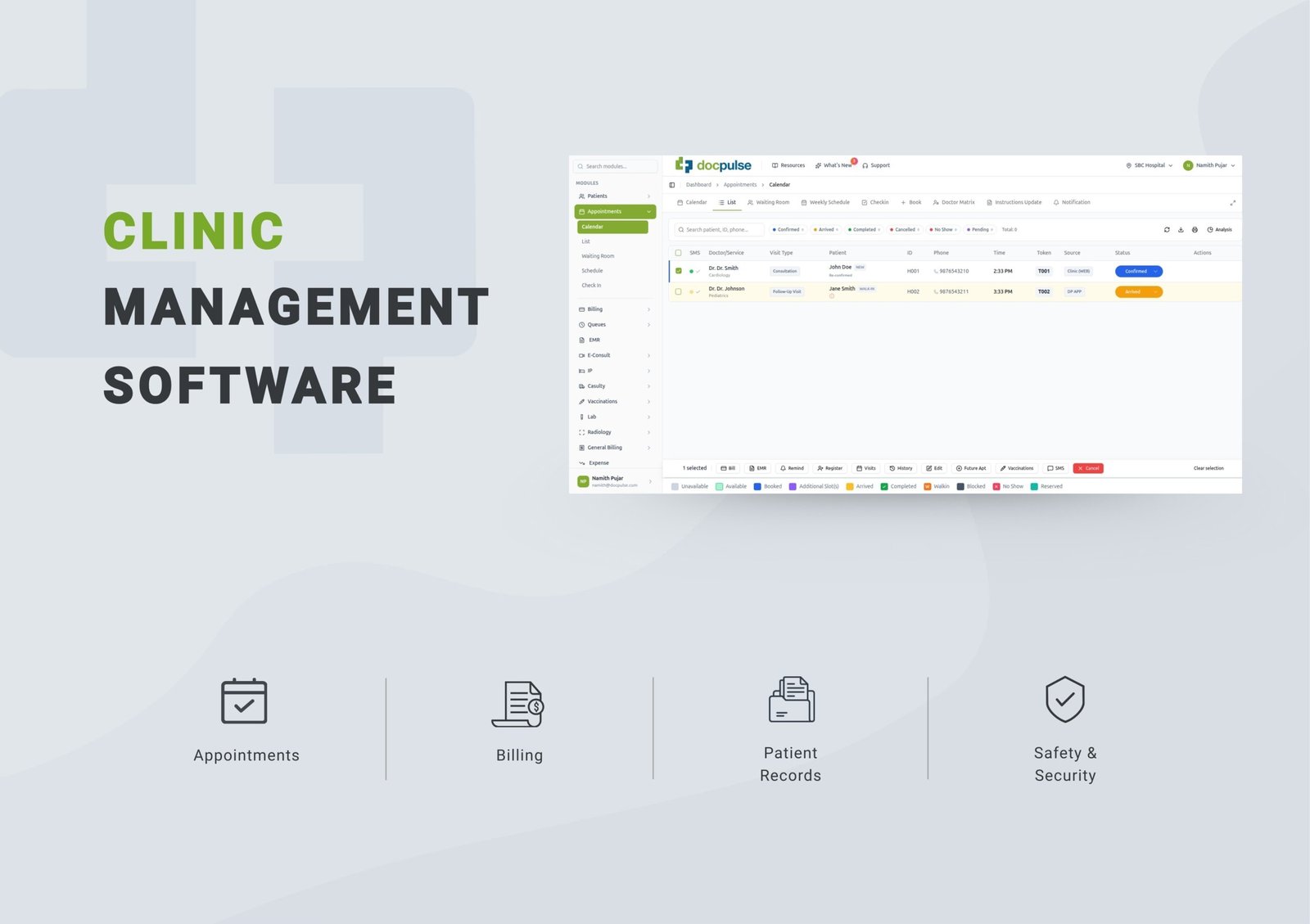Click the refresh icon in the list toolbar

(1167, 230)
